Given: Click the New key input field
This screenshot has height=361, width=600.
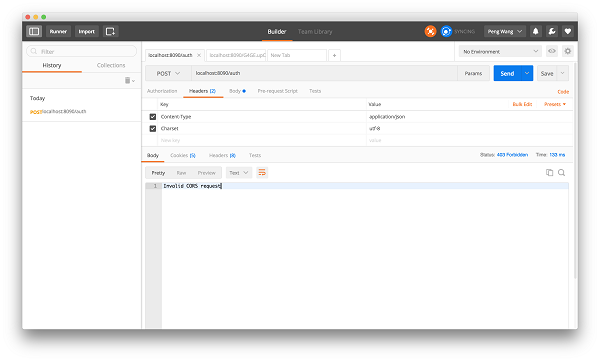Looking at the screenshot, I should 262,140.
